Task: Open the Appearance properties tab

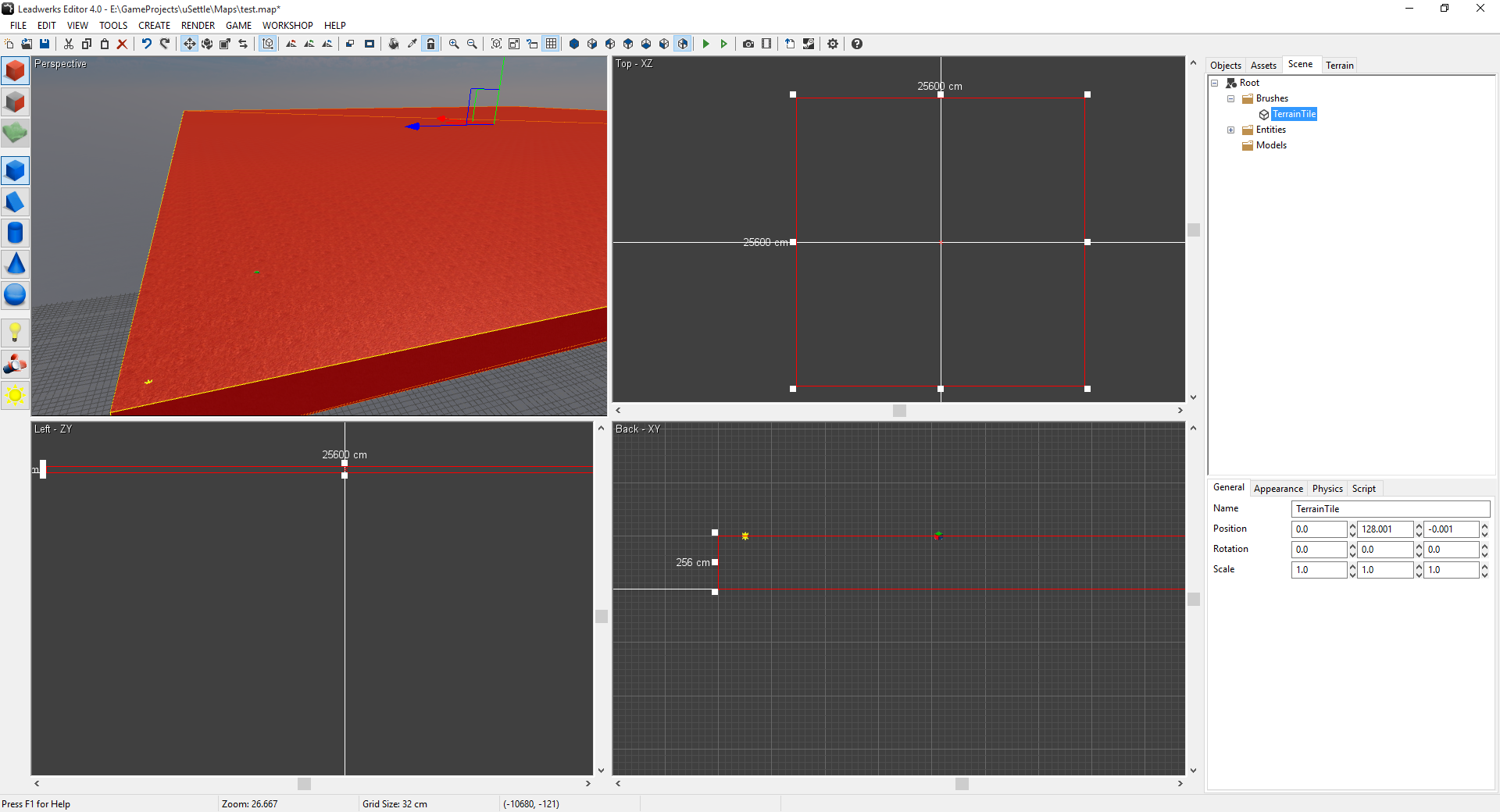Action: pyautogui.click(x=1278, y=489)
